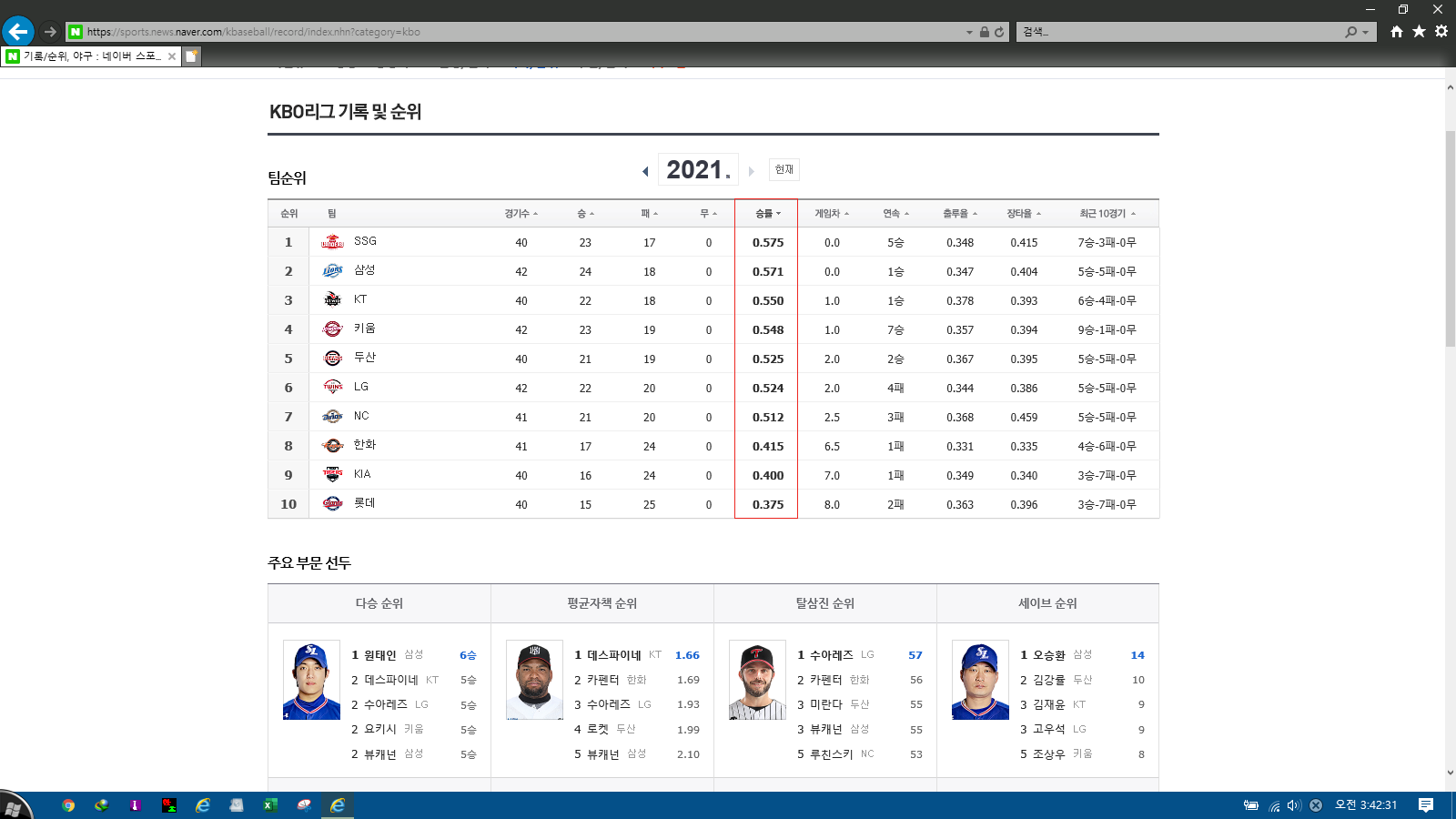This screenshot has width=1456, height=819.
Task: Click the browser forward arrow
Action: pos(51,32)
